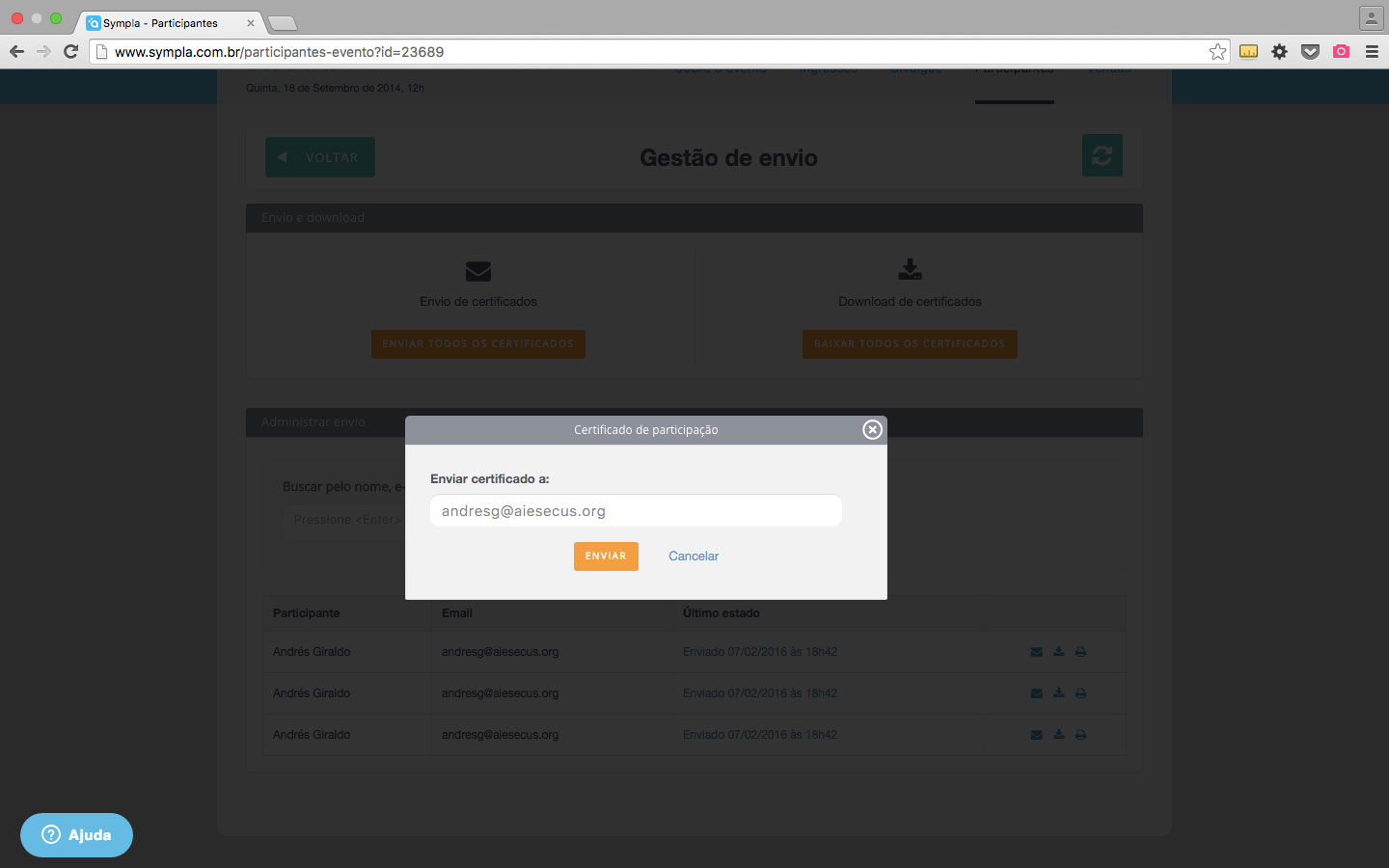Go back with the VOLTAR button
The width and height of the screenshot is (1389, 868).
320,157
